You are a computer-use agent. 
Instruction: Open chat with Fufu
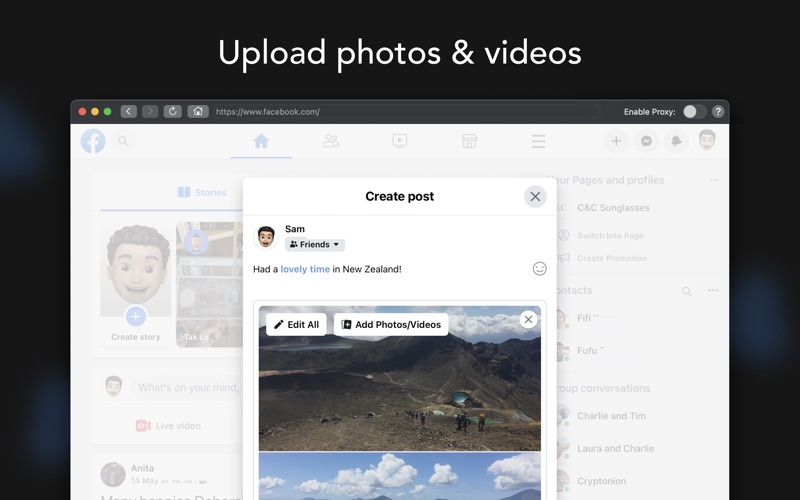[587, 351]
